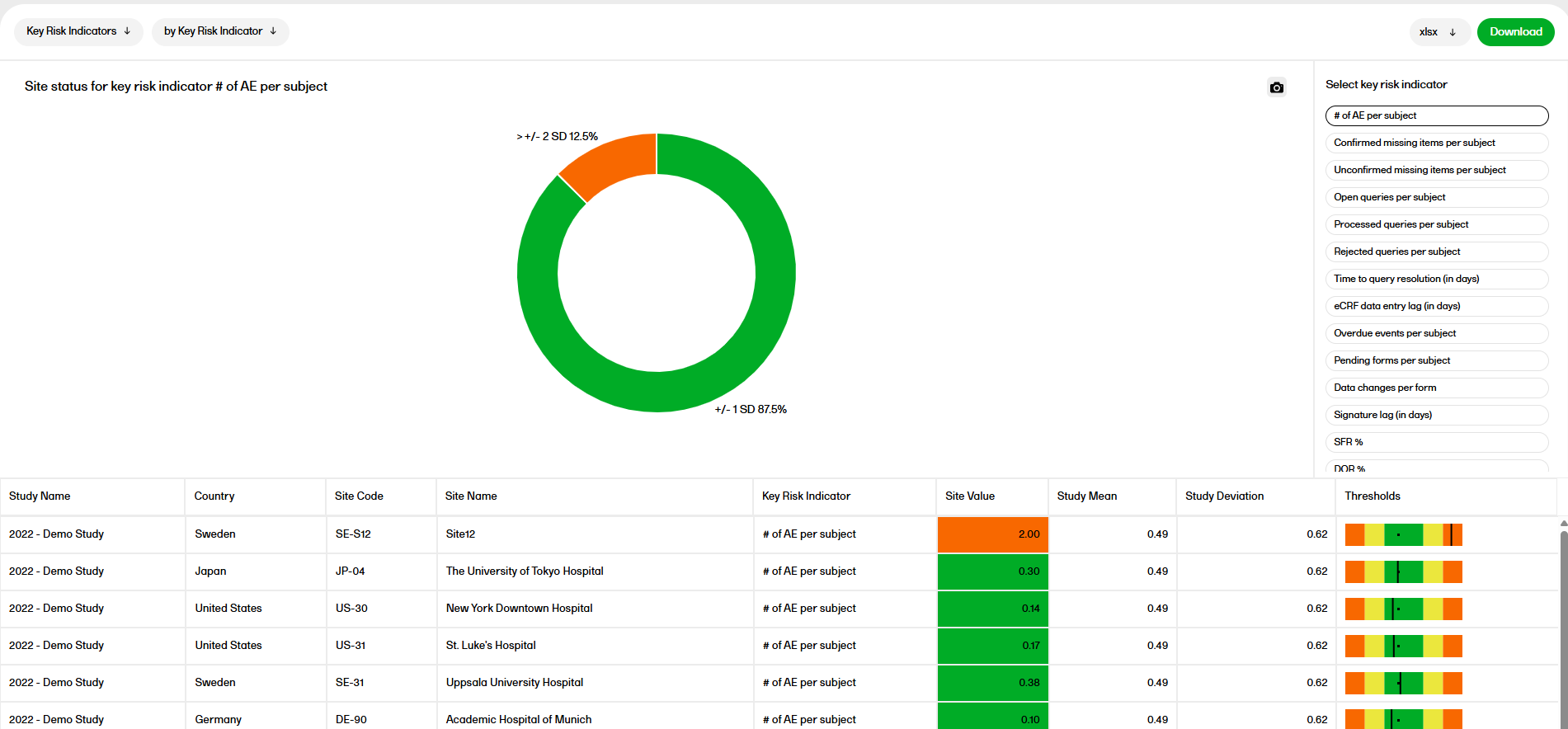Expand the by Key Risk Indicator dropdown
The image size is (1568, 729).
[220, 31]
